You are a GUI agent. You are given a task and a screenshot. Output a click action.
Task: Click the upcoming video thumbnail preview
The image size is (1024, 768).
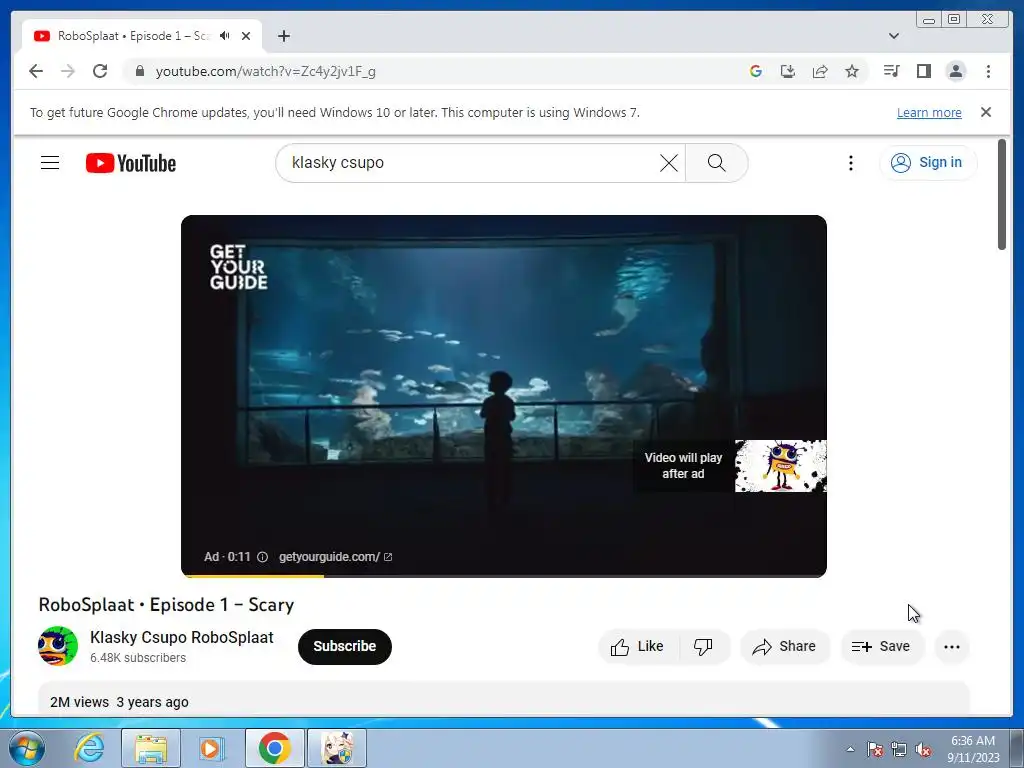(x=780, y=466)
